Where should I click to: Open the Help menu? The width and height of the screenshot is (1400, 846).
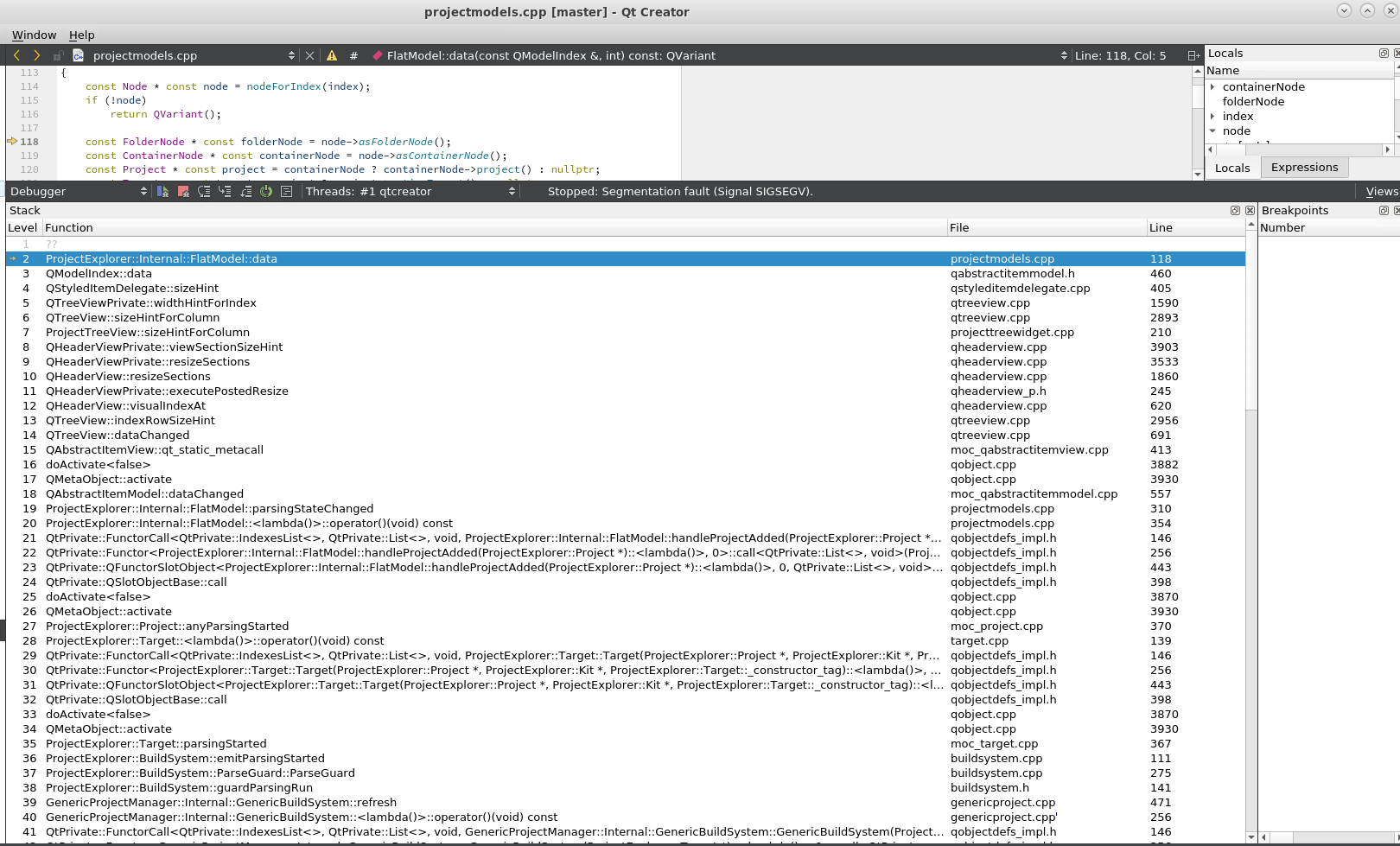click(x=81, y=35)
